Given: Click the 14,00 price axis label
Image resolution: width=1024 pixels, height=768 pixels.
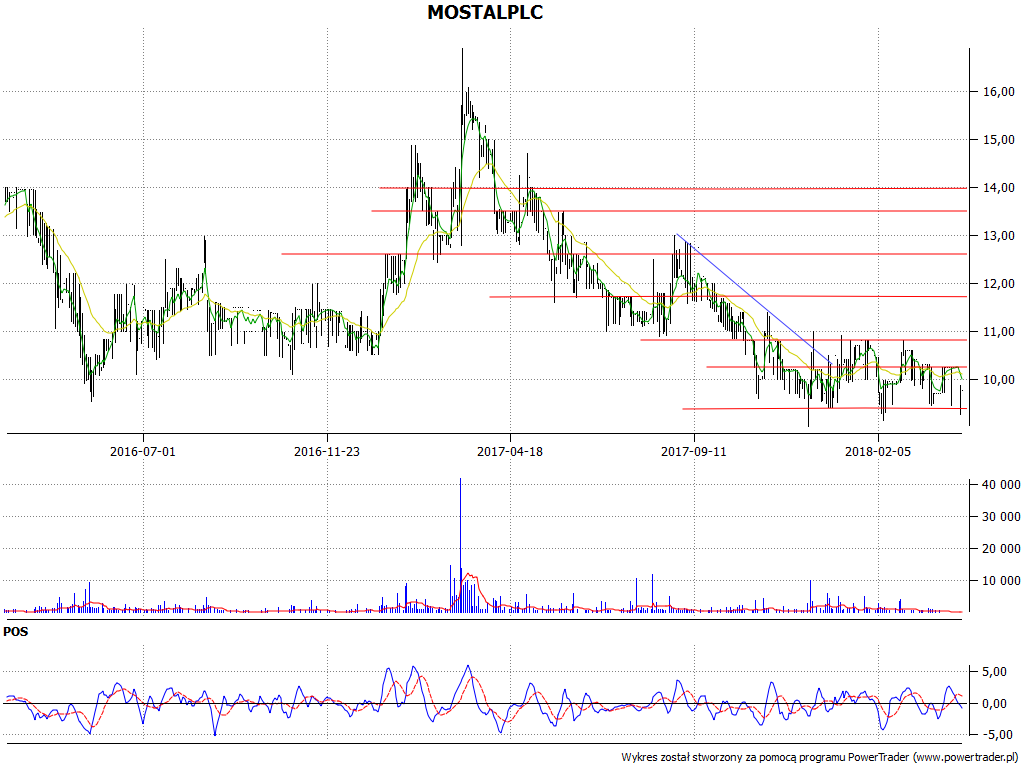Looking at the screenshot, I should click(x=999, y=187).
